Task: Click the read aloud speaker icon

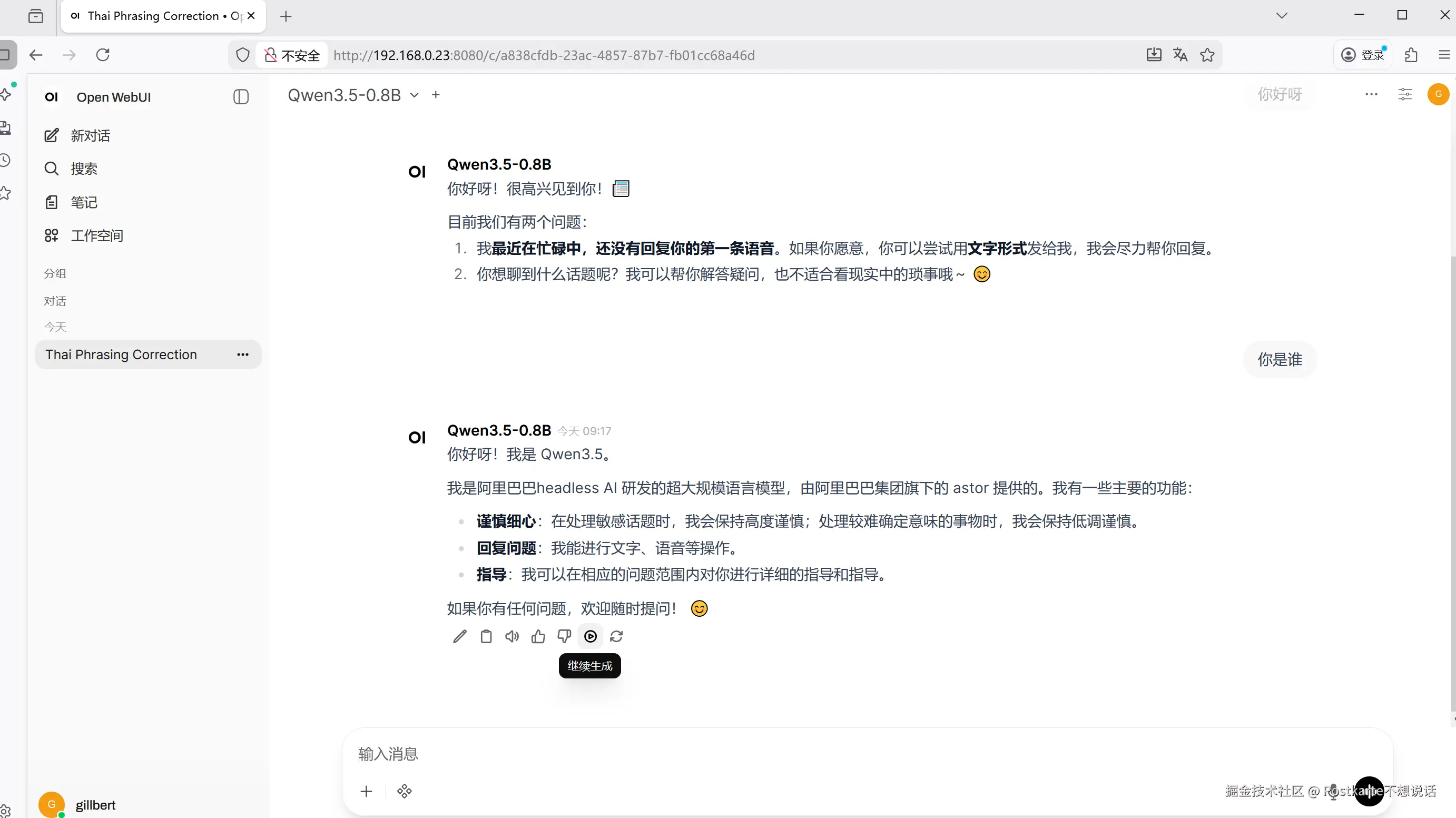Action: tap(511, 636)
